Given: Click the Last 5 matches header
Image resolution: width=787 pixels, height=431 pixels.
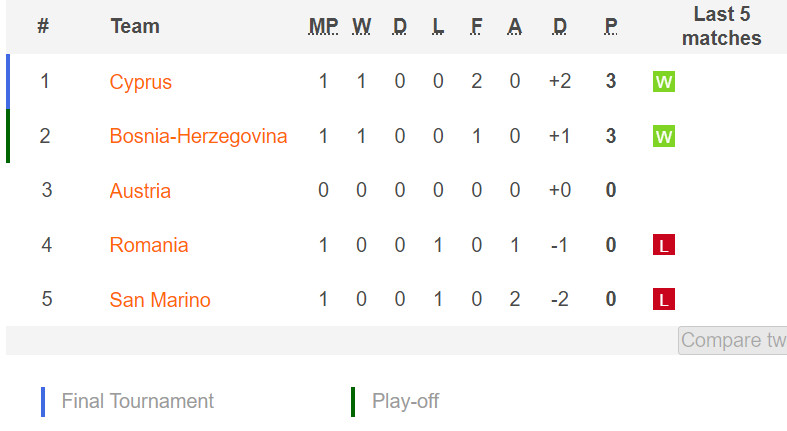Looking at the screenshot, I should (722, 26).
